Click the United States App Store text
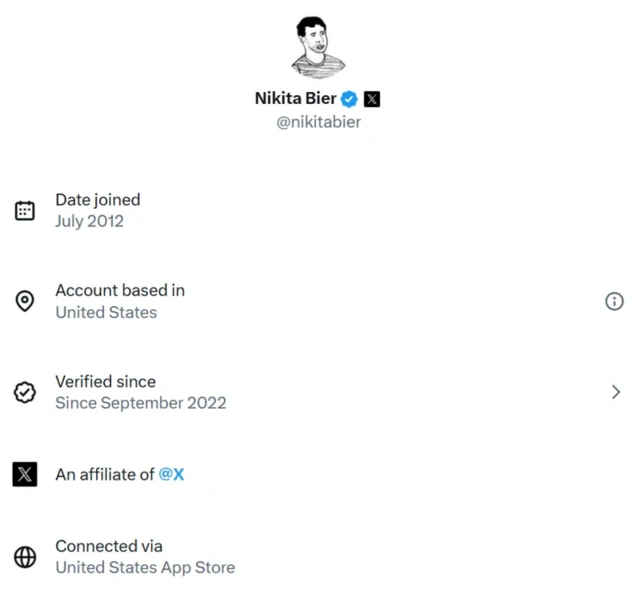This screenshot has height=614, width=640. (145, 567)
